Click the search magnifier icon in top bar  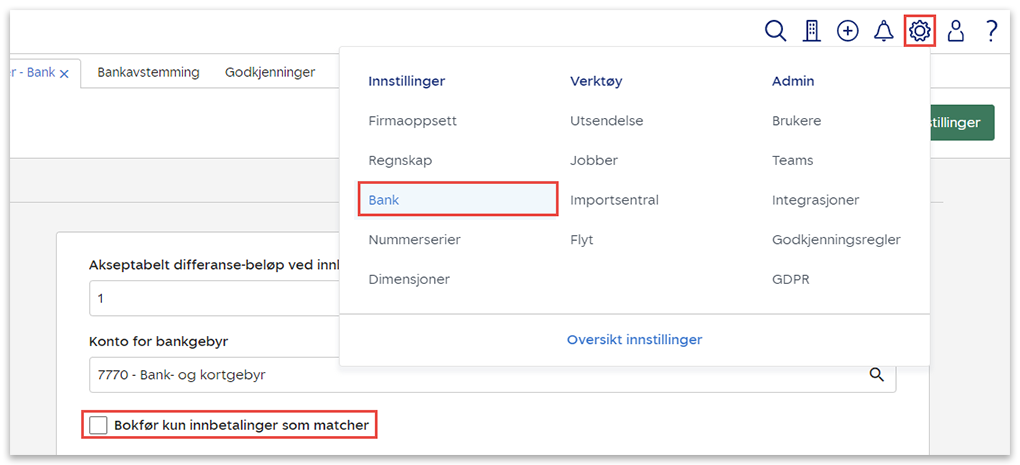[x=775, y=31]
